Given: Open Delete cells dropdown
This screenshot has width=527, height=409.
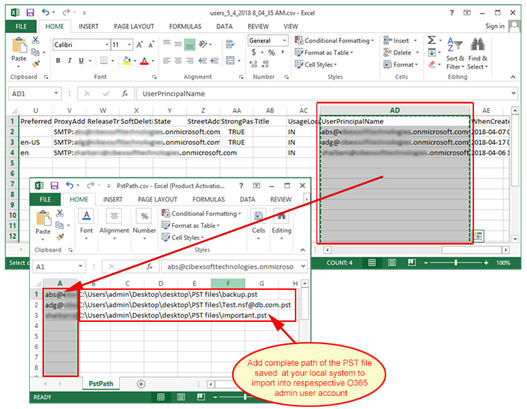Looking at the screenshot, I should (x=401, y=52).
